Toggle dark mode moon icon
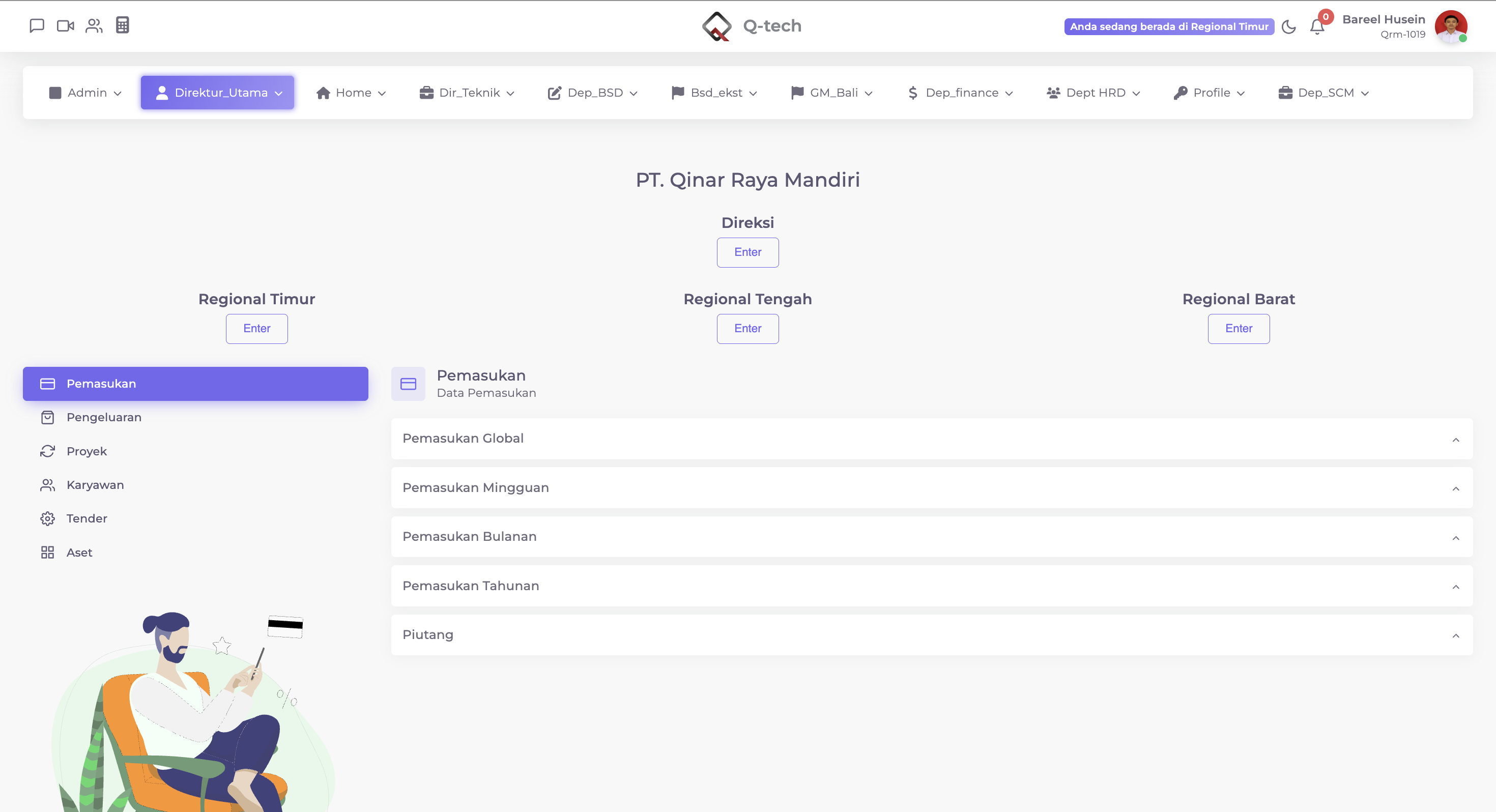The height and width of the screenshot is (812, 1496). tap(1289, 27)
